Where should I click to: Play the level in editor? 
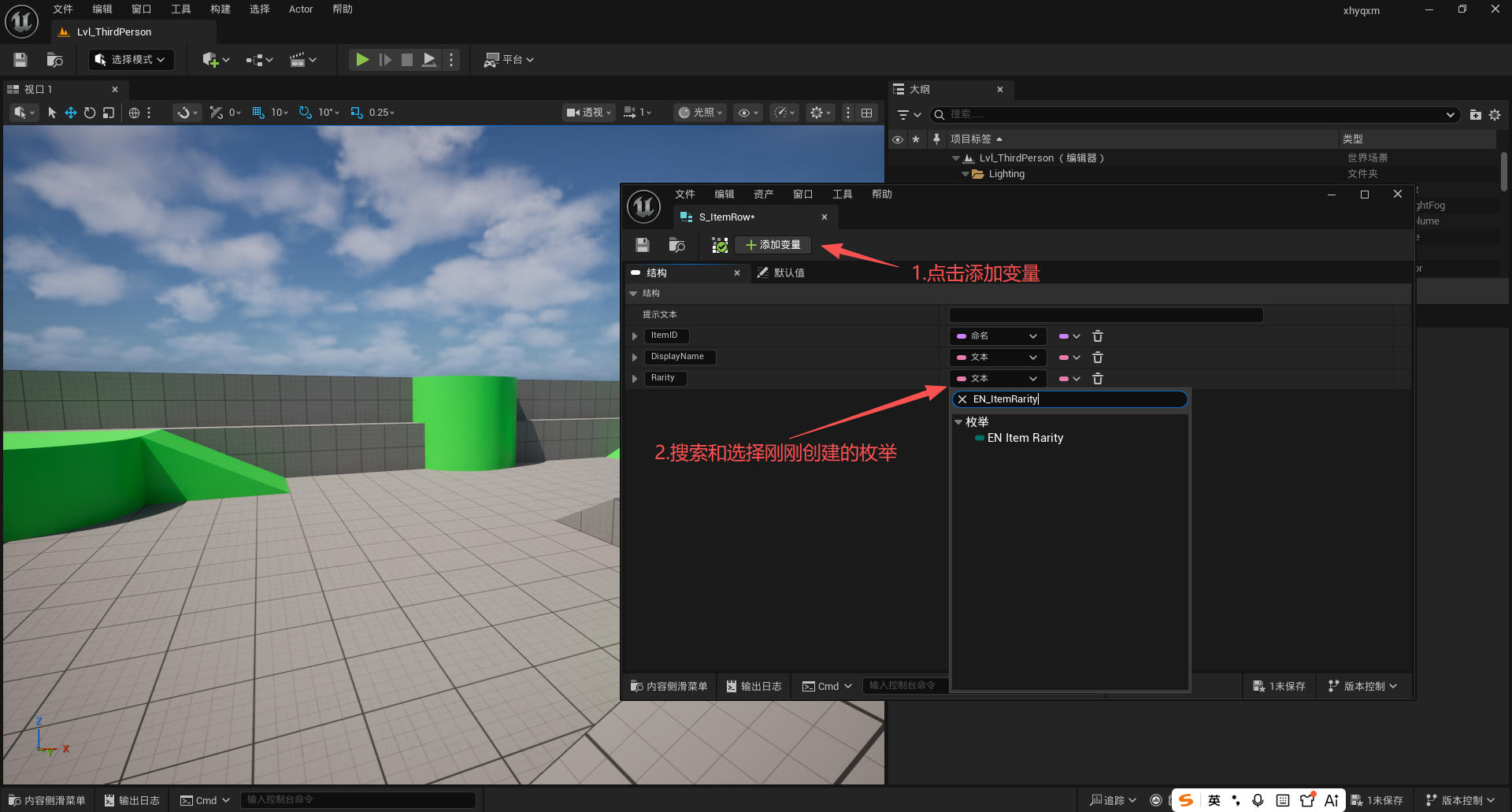pos(362,60)
